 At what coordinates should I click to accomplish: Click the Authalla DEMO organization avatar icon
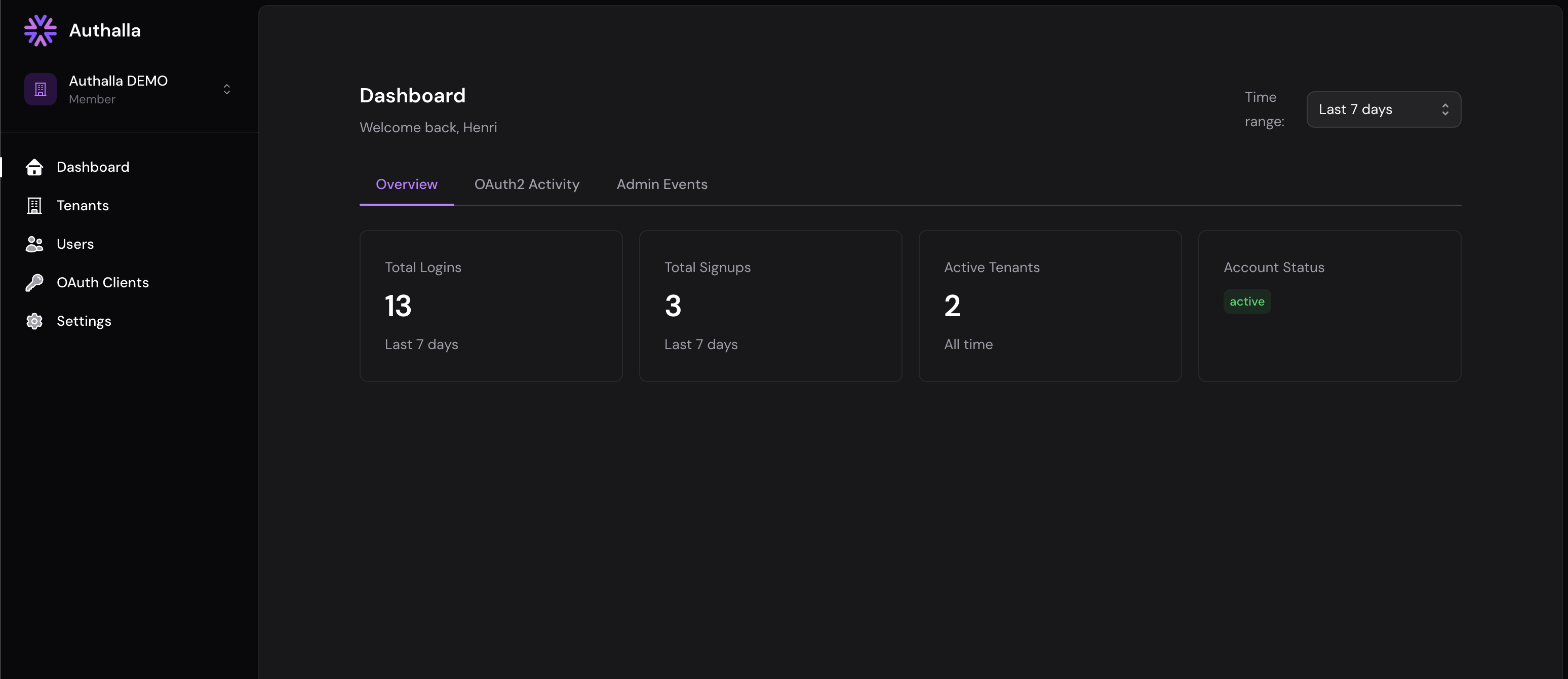point(40,88)
